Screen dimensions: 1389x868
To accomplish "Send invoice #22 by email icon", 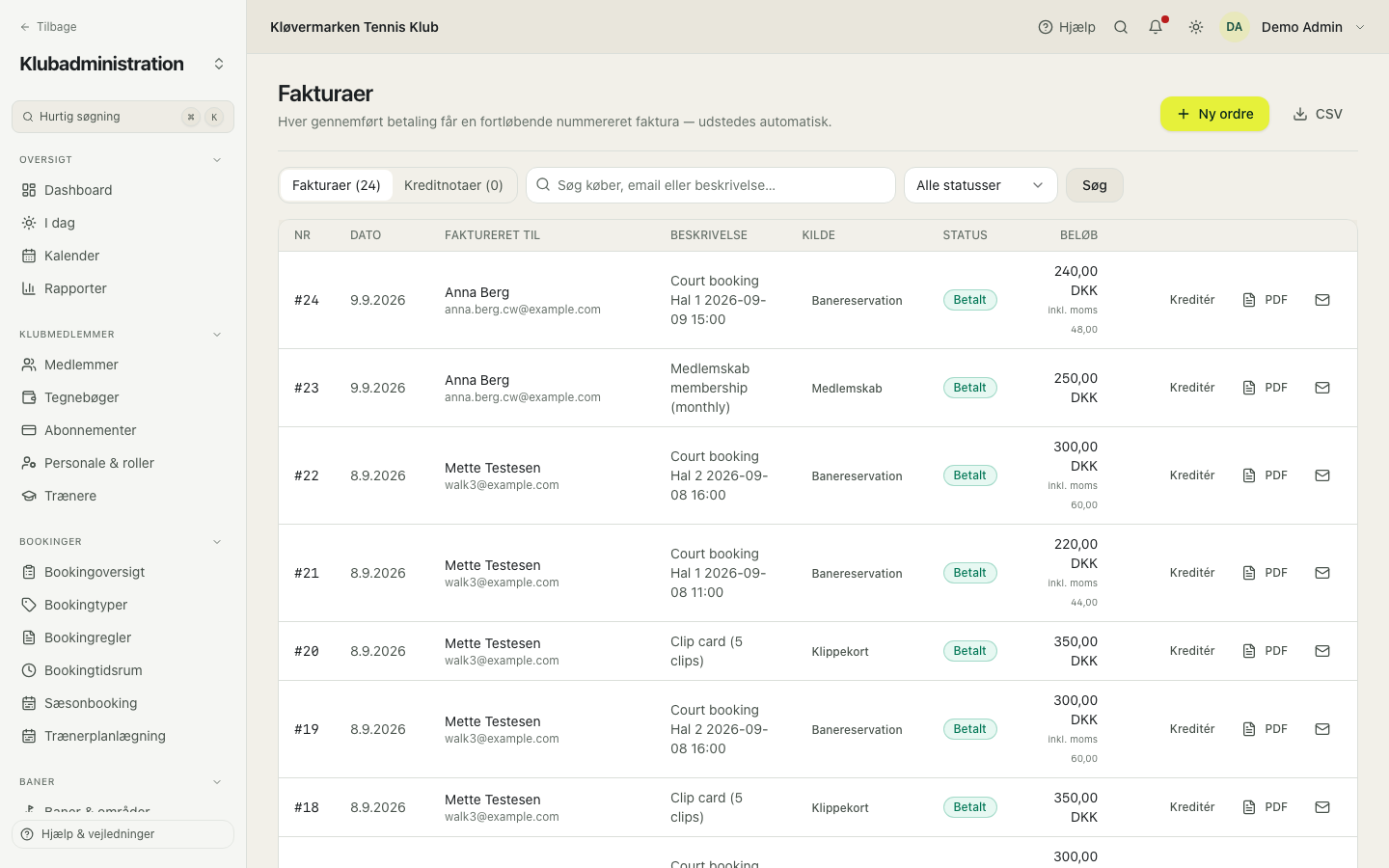I will (1322, 475).
